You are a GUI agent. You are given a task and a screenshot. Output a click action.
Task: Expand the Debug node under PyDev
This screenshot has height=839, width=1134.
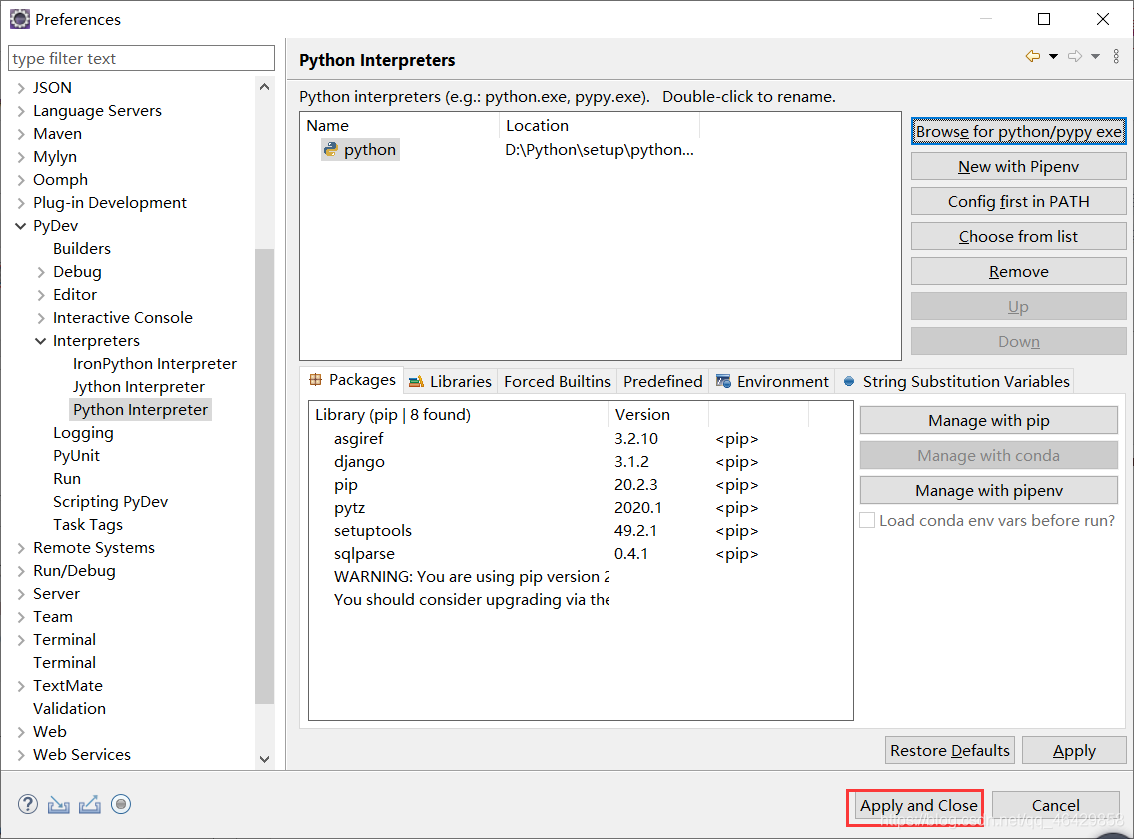[41, 273]
